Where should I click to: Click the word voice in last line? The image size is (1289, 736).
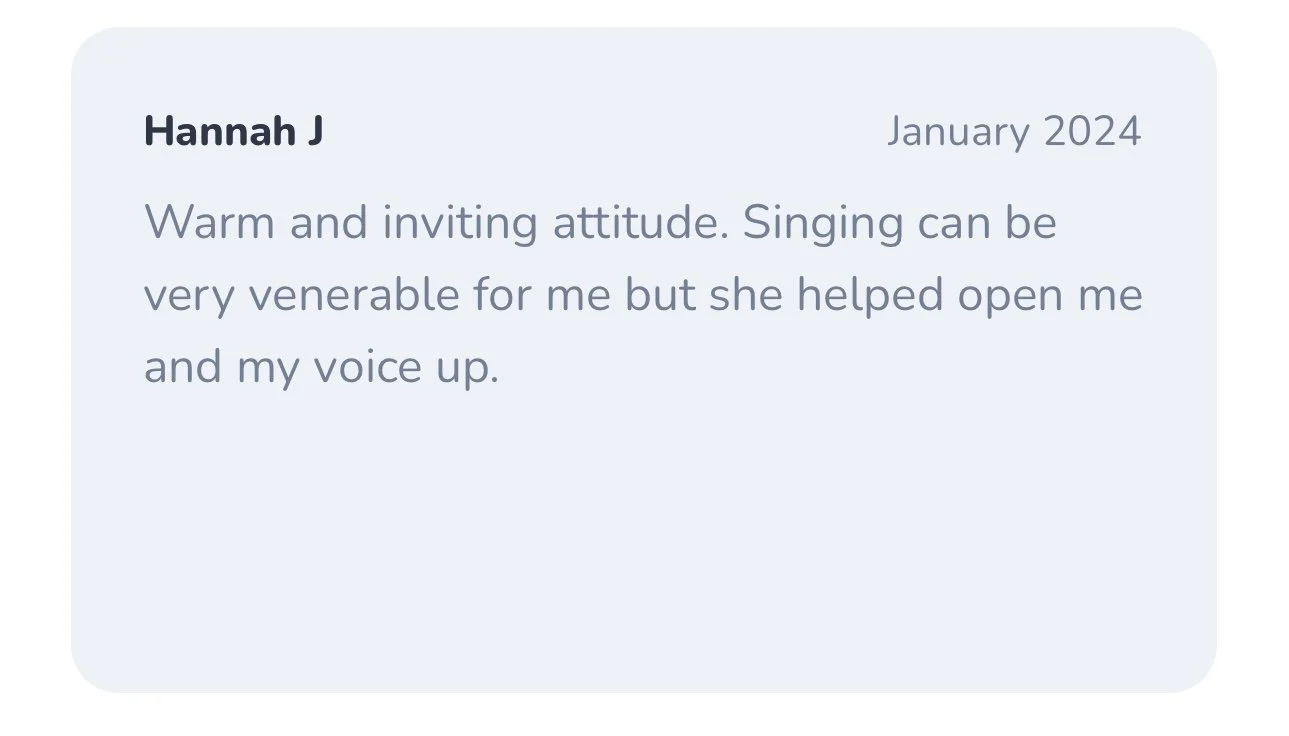click(367, 368)
